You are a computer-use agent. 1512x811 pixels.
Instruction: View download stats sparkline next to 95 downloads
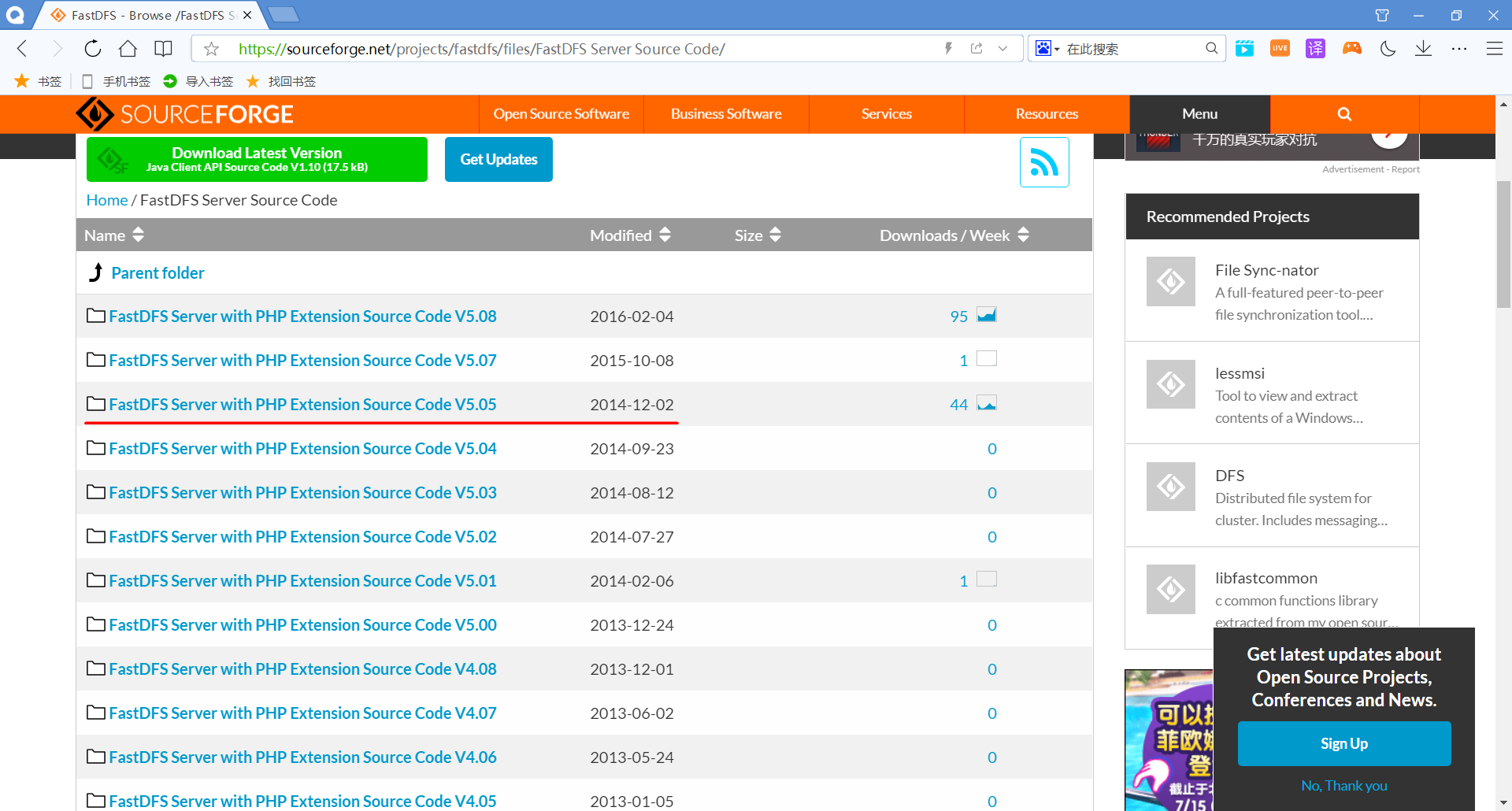pos(987,313)
